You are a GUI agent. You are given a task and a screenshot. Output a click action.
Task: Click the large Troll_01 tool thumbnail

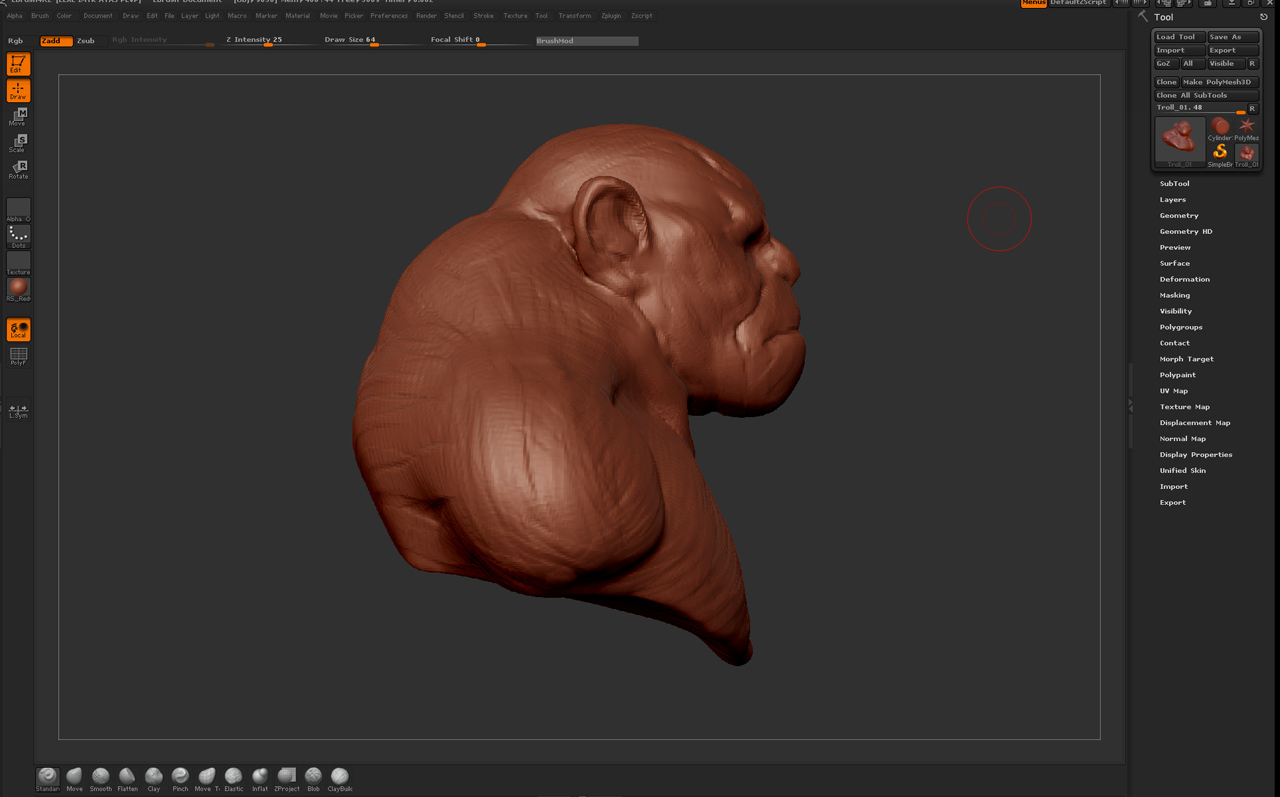click(x=1180, y=141)
